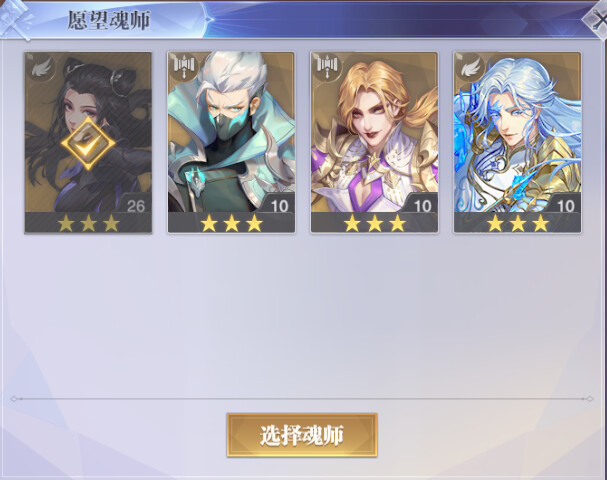Click the three-star rating under the black-haired character
This screenshot has width=607, height=480.
(88, 223)
